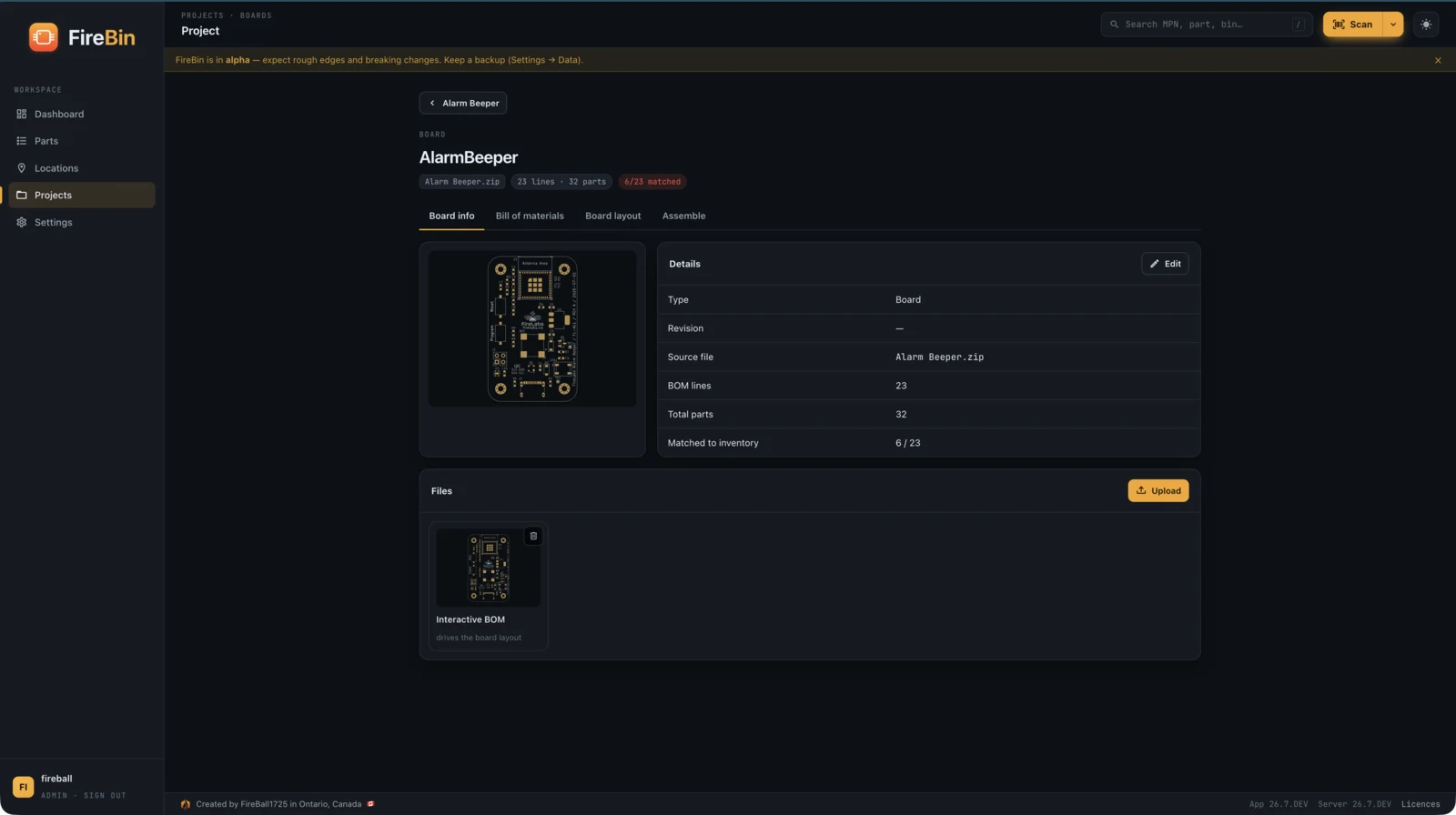Open the Parts list

point(82,141)
